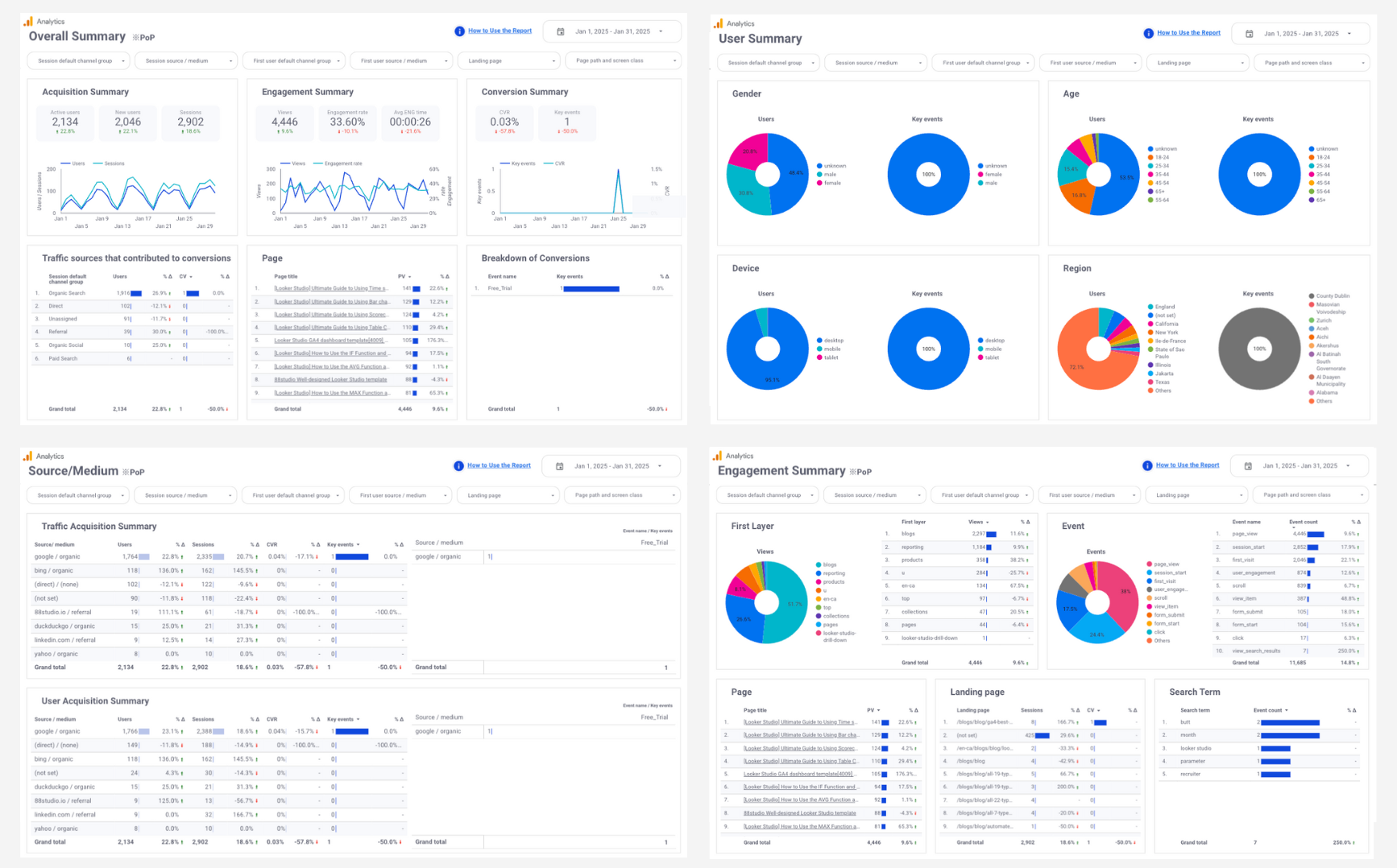Select the Free_Trial bar in Breakdown of Conversions
This screenshot has height=868, width=1397.
[591, 288]
